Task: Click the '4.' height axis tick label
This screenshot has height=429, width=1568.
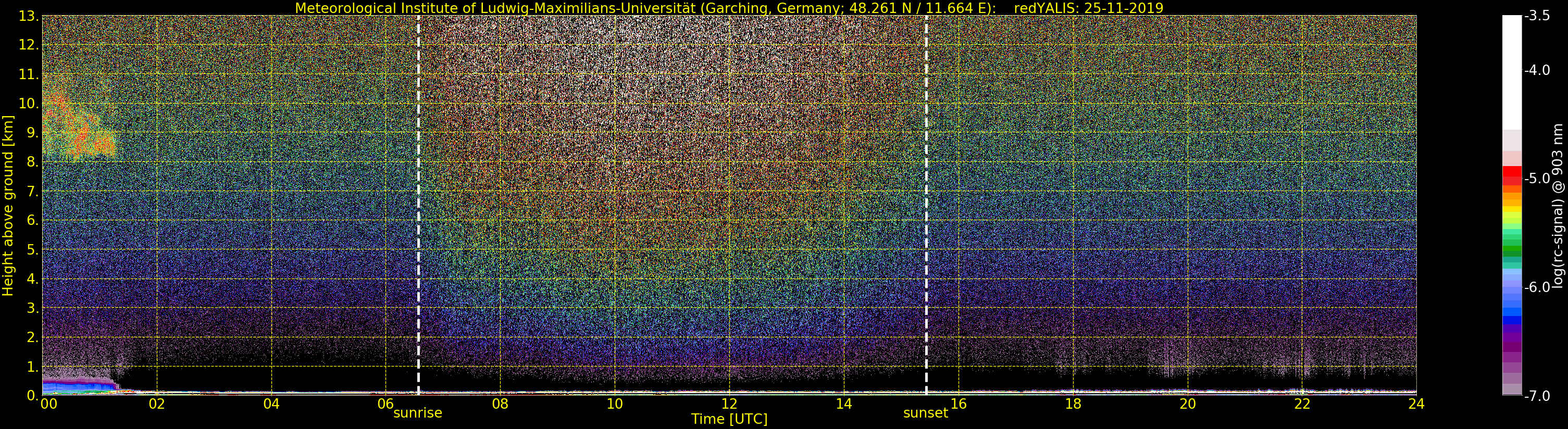Action: (x=33, y=279)
